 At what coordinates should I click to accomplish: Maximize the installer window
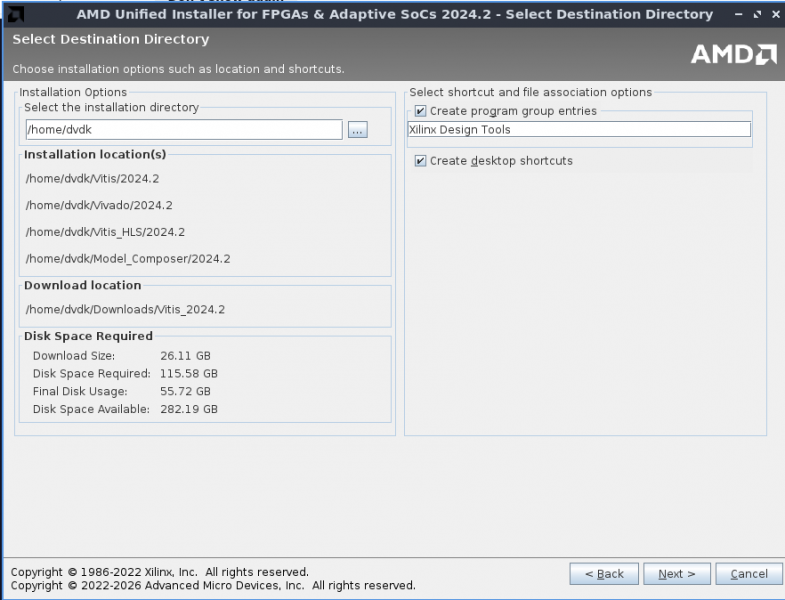pyautogui.click(x=757, y=14)
